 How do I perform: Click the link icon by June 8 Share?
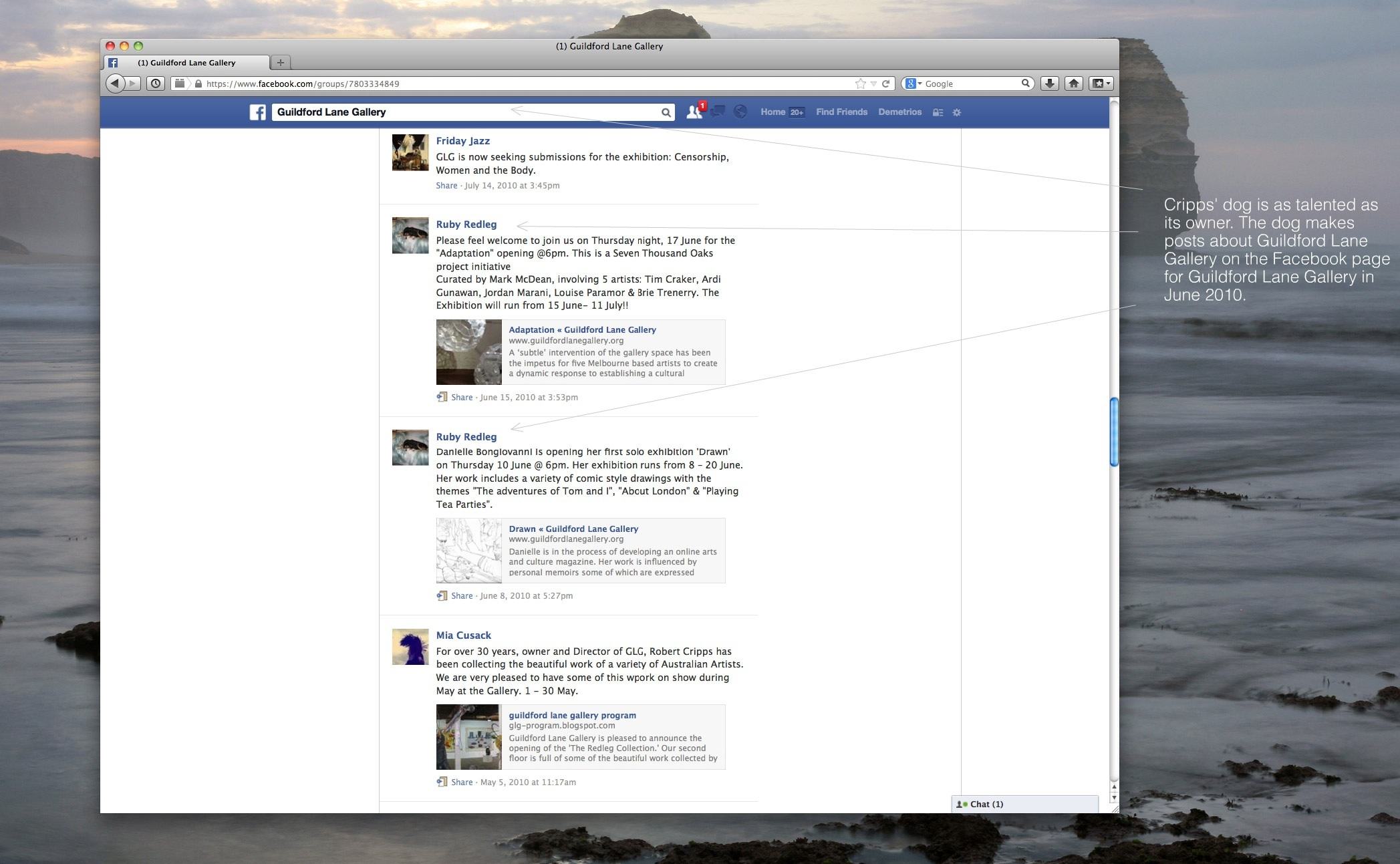(x=442, y=595)
